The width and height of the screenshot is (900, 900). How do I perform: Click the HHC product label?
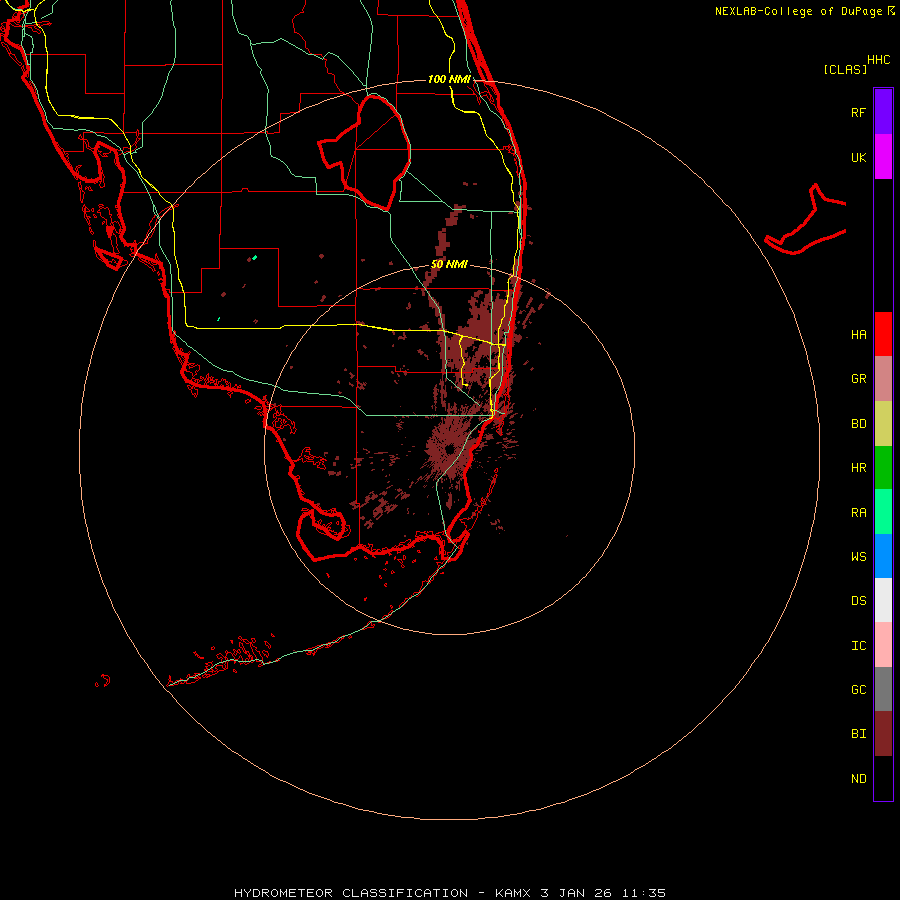tap(878, 60)
